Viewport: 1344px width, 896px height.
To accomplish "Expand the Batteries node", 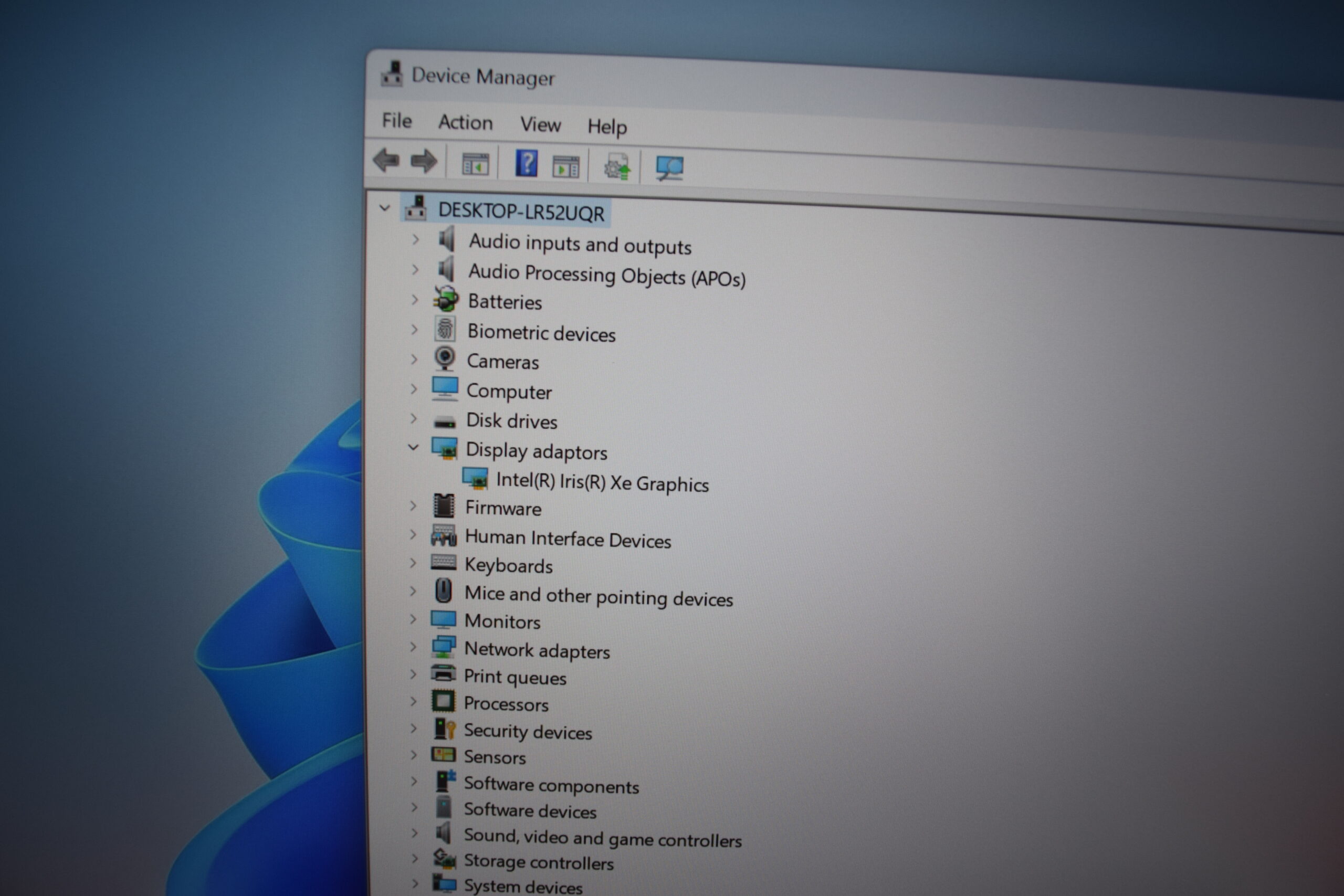I will click(x=415, y=299).
